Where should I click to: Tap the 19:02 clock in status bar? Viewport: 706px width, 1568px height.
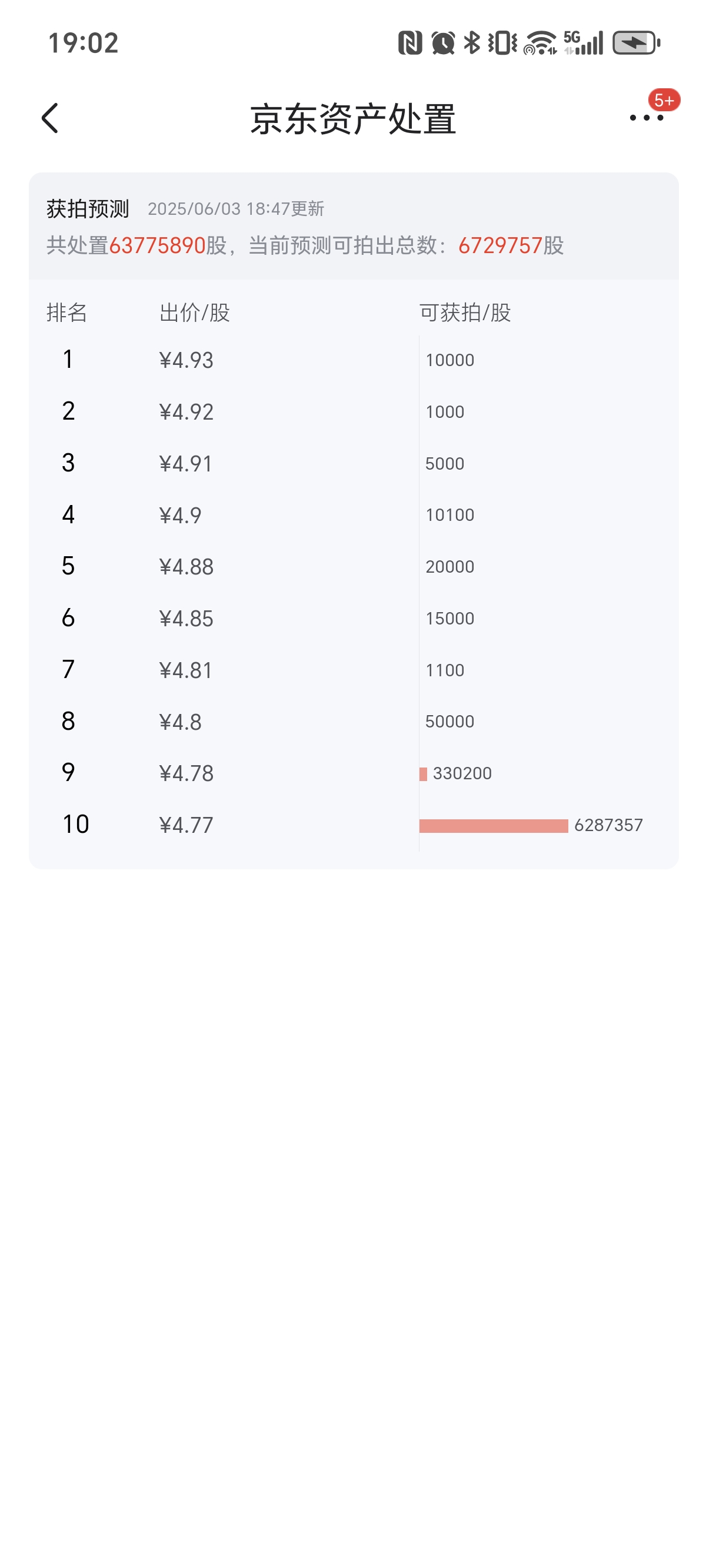84,43
